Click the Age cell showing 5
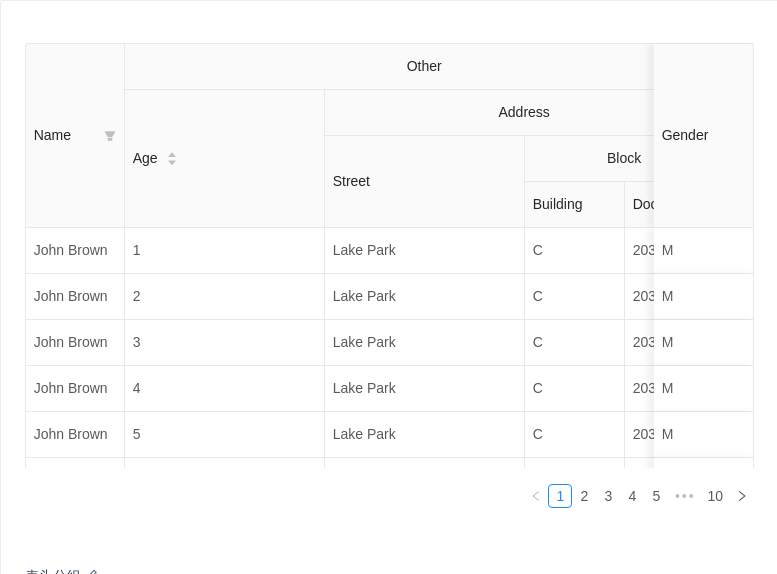The height and width of the screenshot is (574, 777). coord(224,434)
